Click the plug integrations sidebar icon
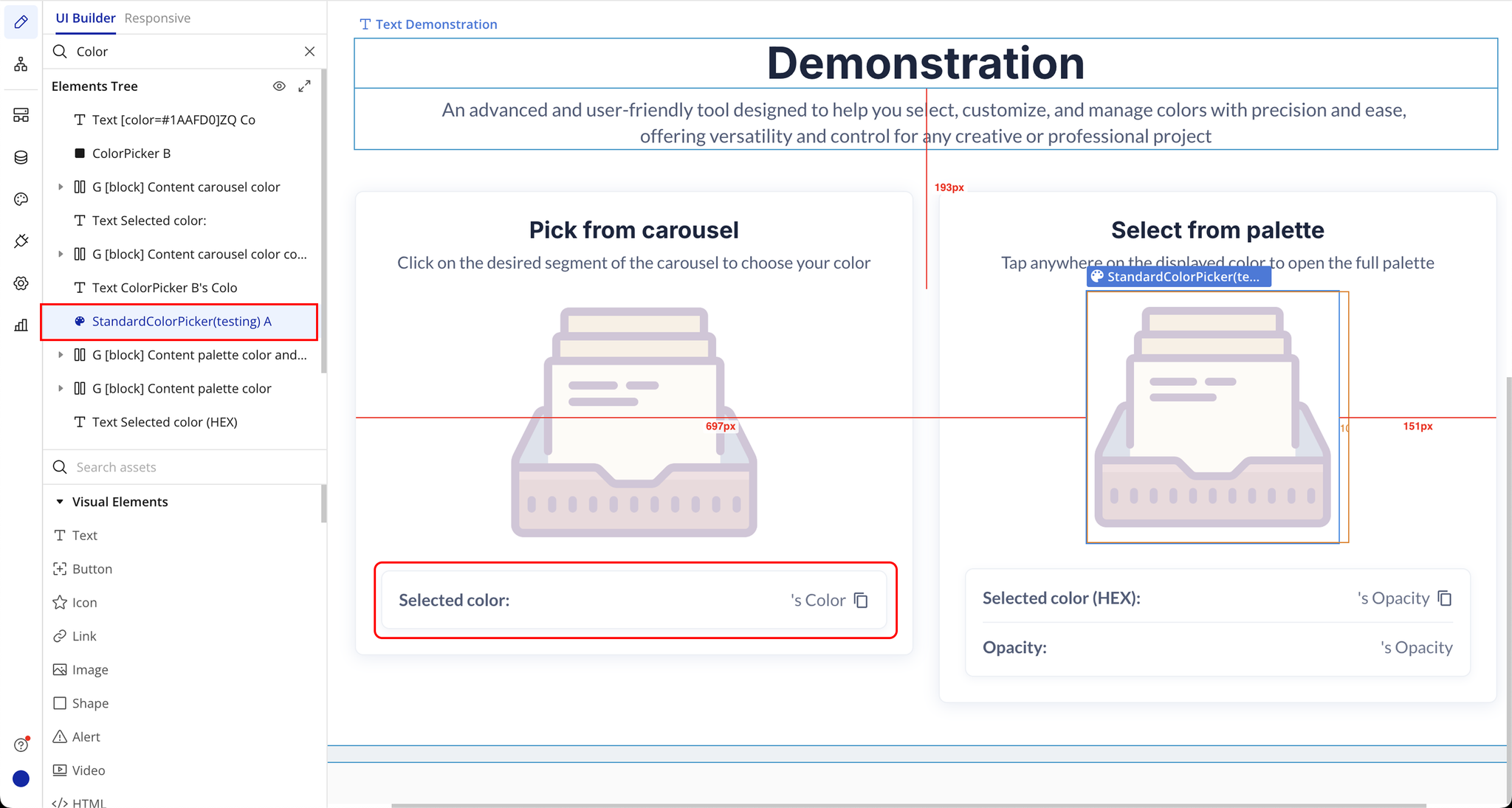 pos(21,241)
